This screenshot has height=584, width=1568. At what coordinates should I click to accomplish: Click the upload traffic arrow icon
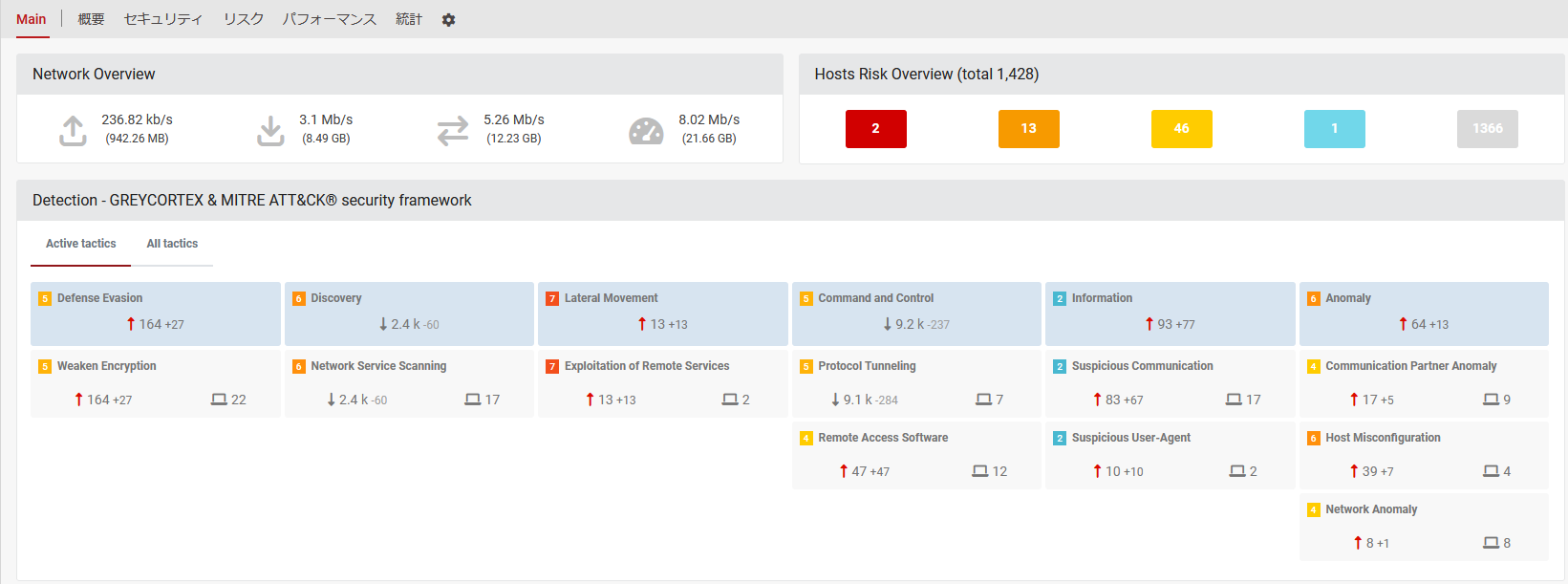[x=73, y=130]
